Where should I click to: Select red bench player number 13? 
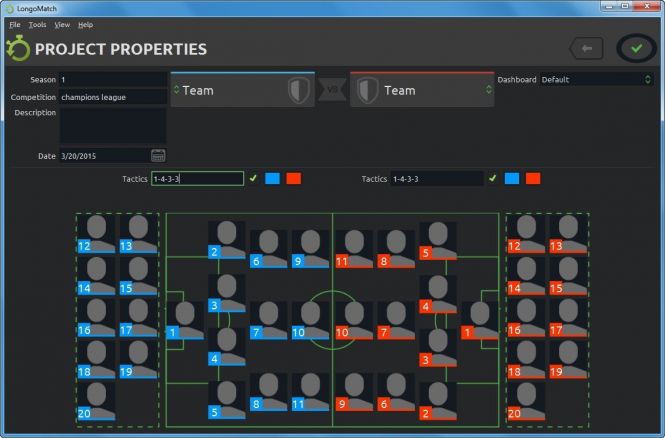pos(568,234)
